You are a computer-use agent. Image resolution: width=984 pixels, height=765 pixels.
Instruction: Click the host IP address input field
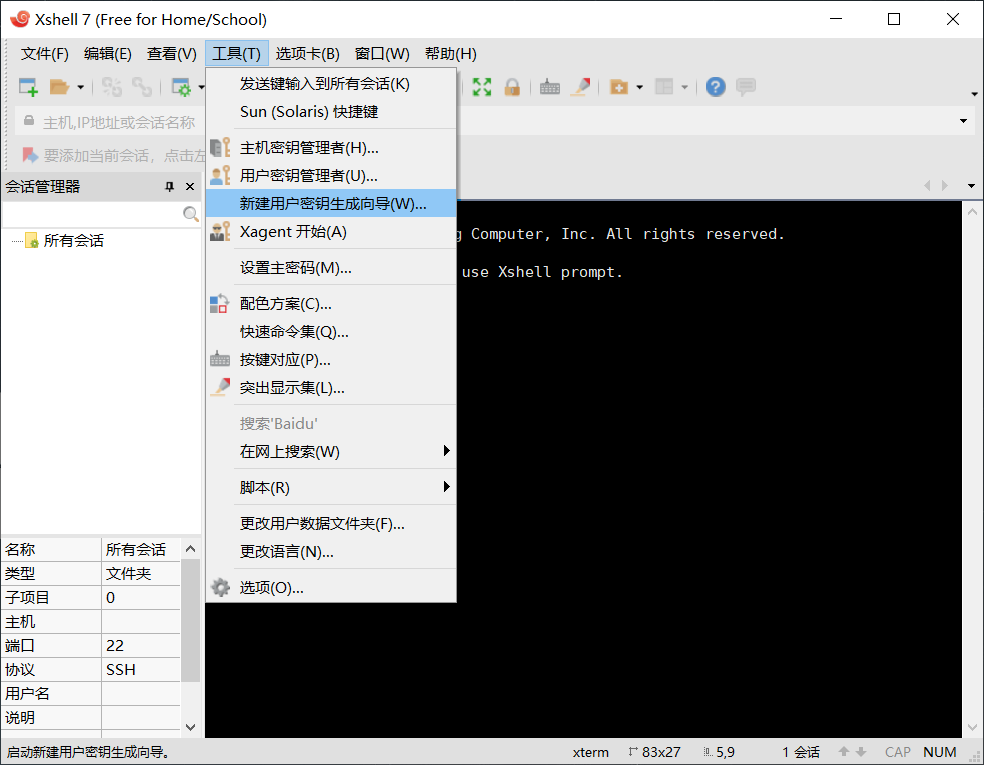(120, 121)
